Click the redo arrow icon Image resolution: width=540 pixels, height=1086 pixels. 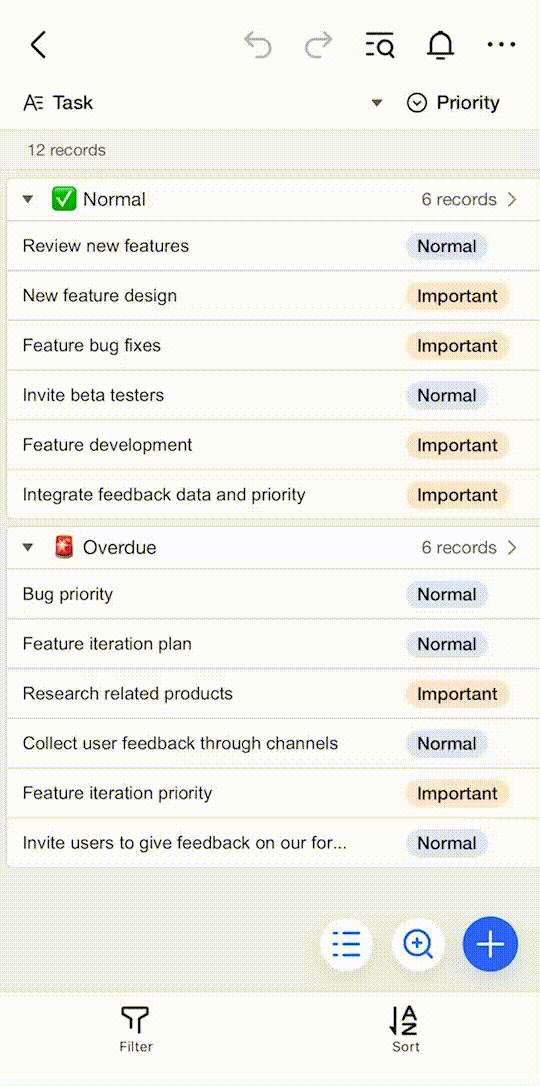(x=318, y=45)
